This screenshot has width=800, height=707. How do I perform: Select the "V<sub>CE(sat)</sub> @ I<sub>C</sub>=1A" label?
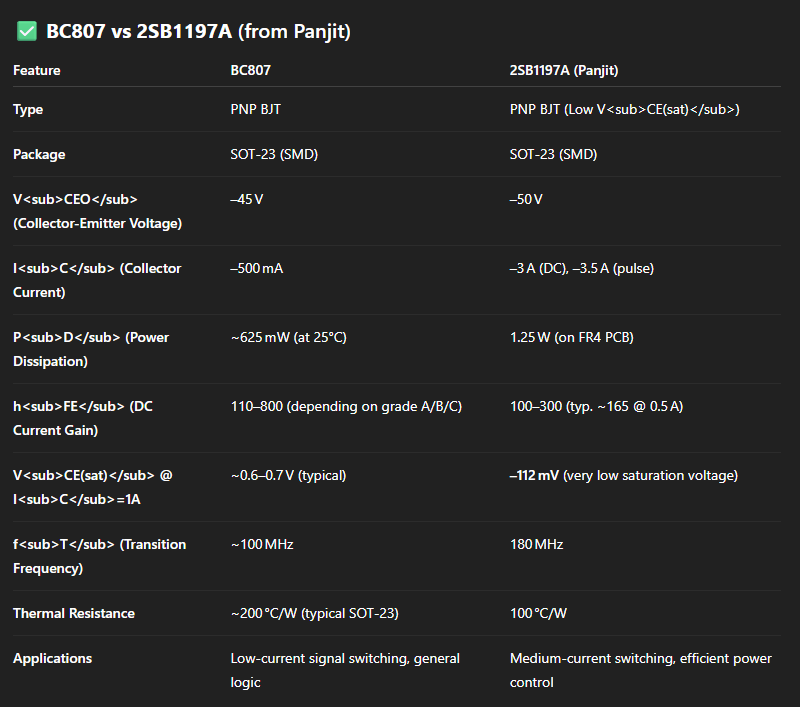tap(93, 487)
